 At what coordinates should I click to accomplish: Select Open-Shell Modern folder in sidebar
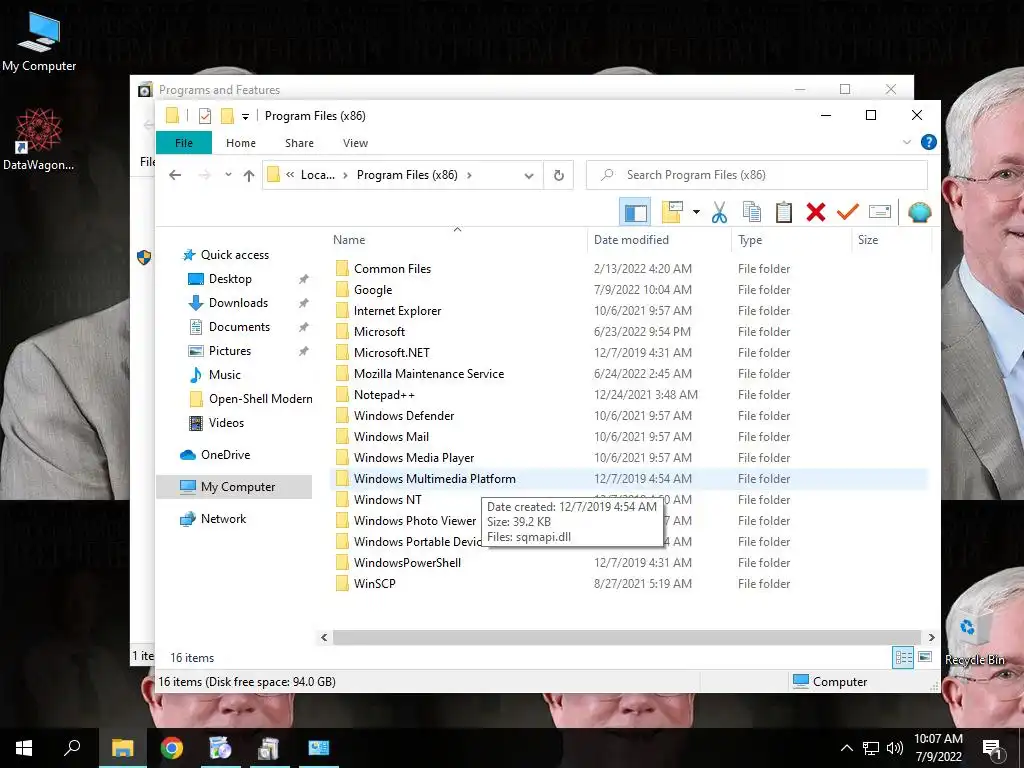(260, 399)
